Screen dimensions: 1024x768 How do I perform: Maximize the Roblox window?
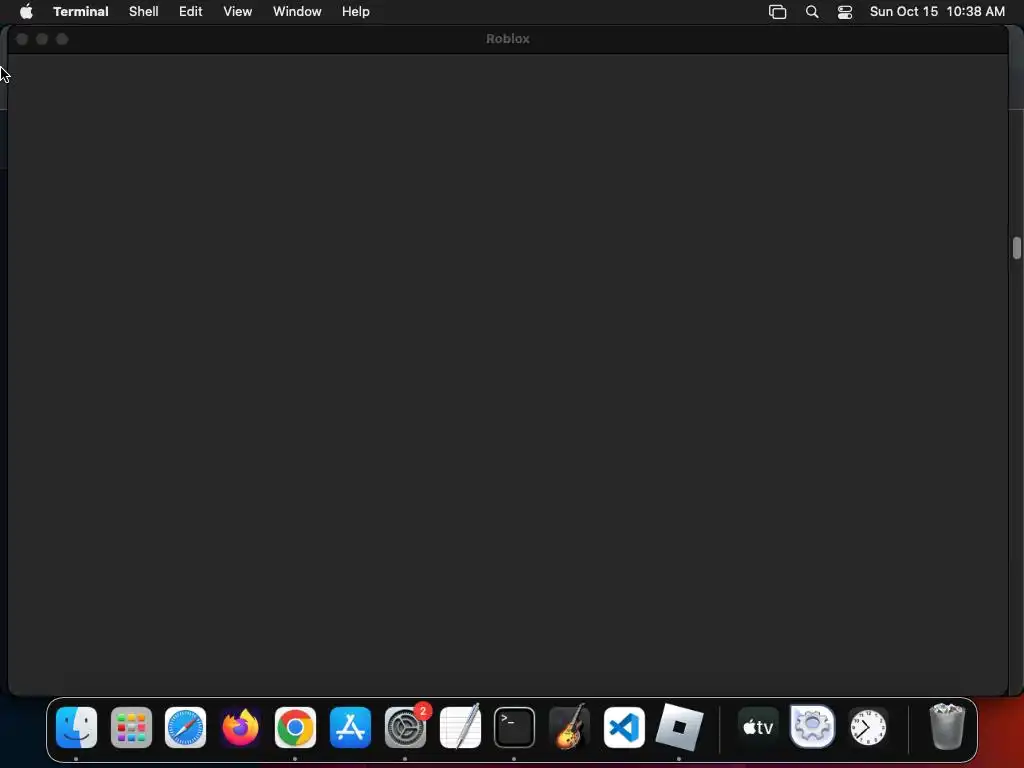(x=62, y=39)
